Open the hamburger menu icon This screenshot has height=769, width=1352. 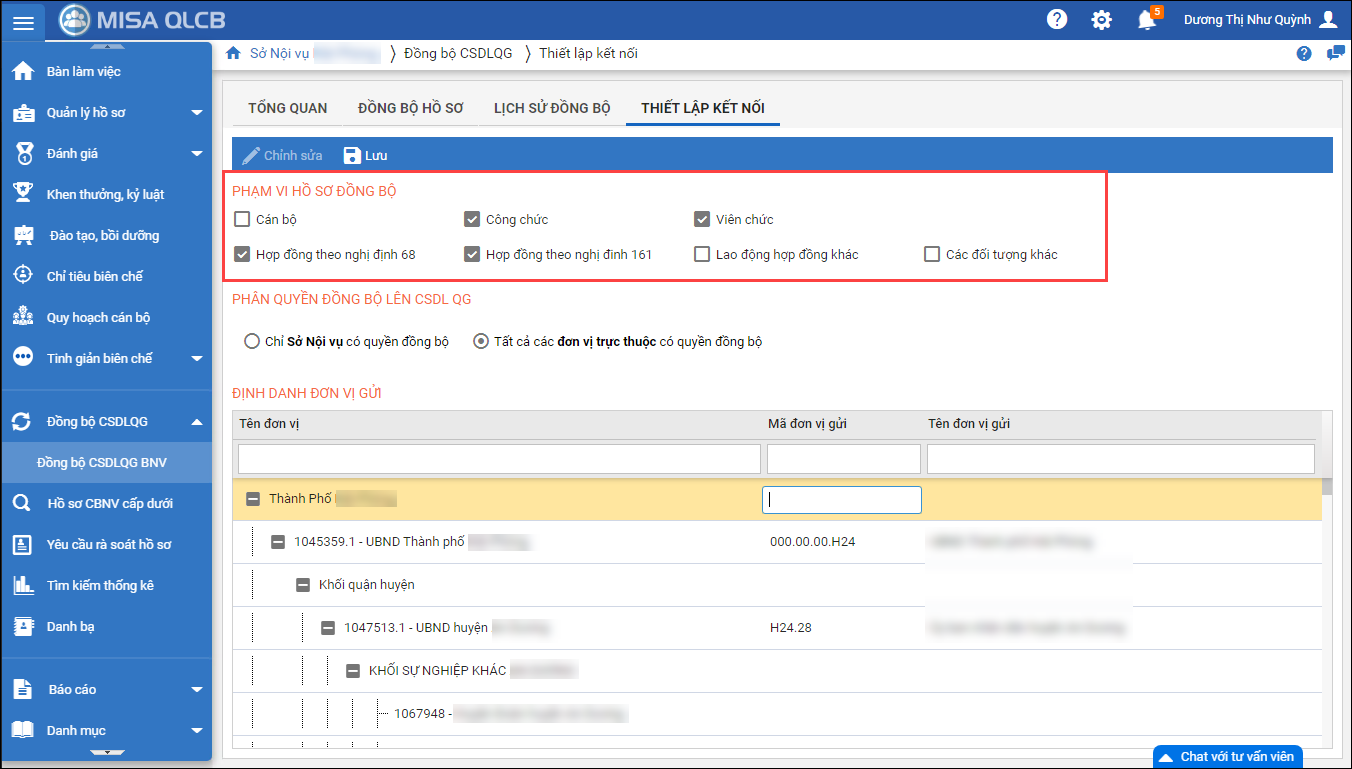(x=23, y=21)
